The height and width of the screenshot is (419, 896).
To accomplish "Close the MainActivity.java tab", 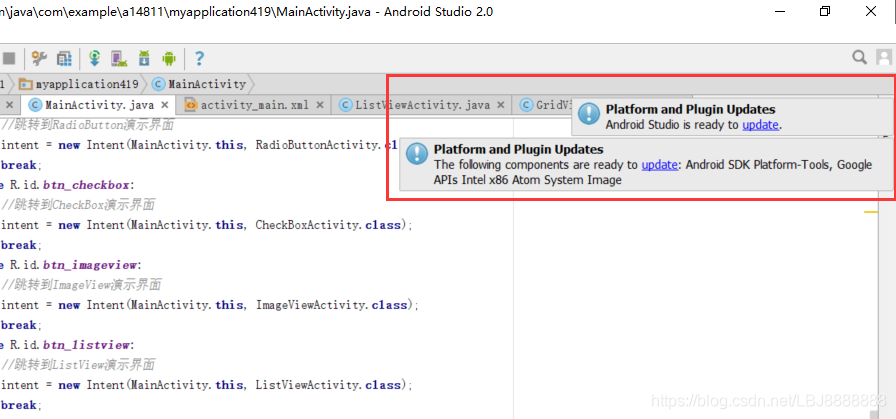I will (x=165, y=105).
